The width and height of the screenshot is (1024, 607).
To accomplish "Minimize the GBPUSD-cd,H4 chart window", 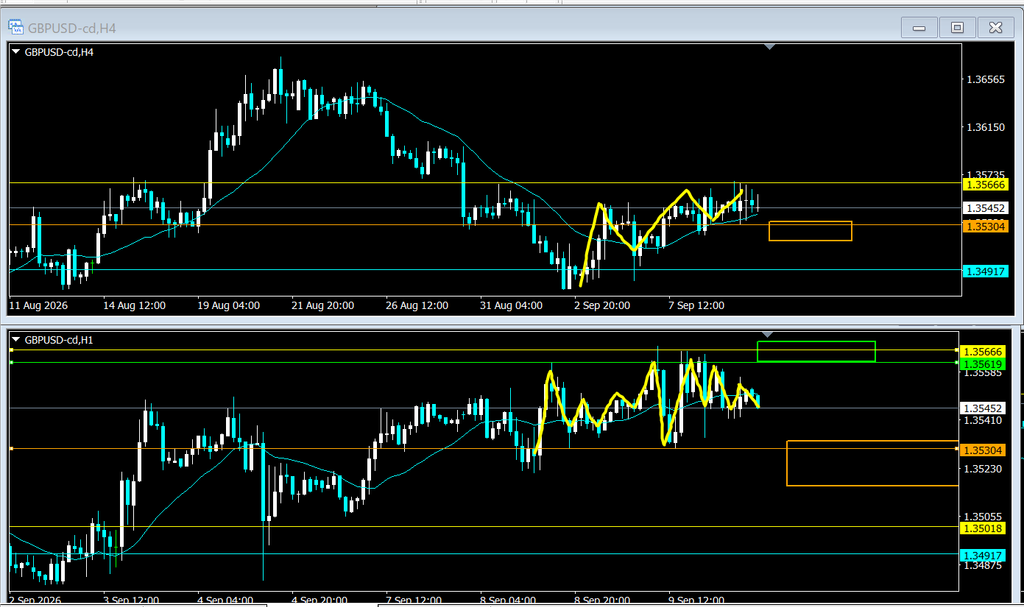I will pos(919,27).
